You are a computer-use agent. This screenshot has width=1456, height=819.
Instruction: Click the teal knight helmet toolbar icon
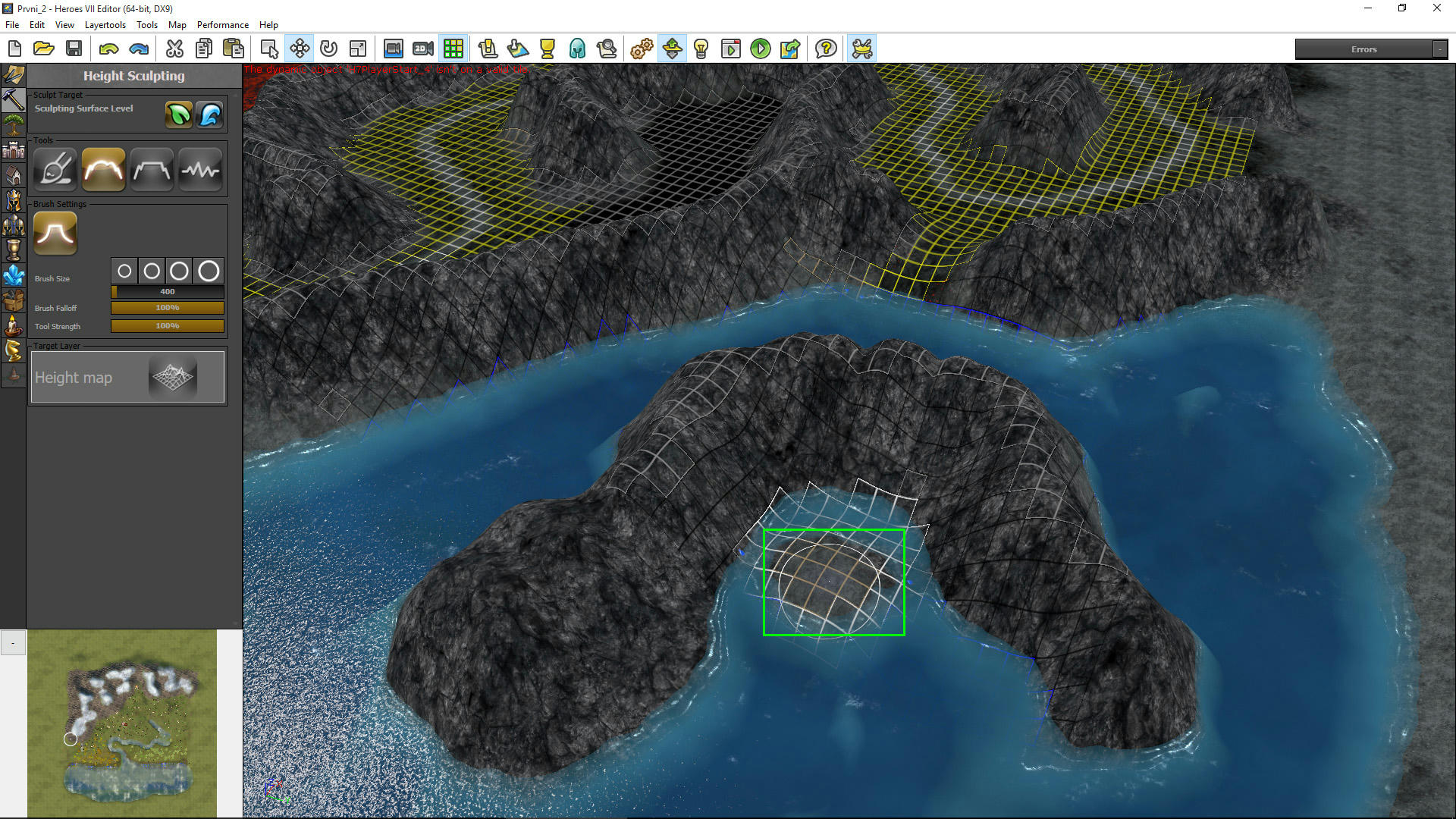[577, 49]
